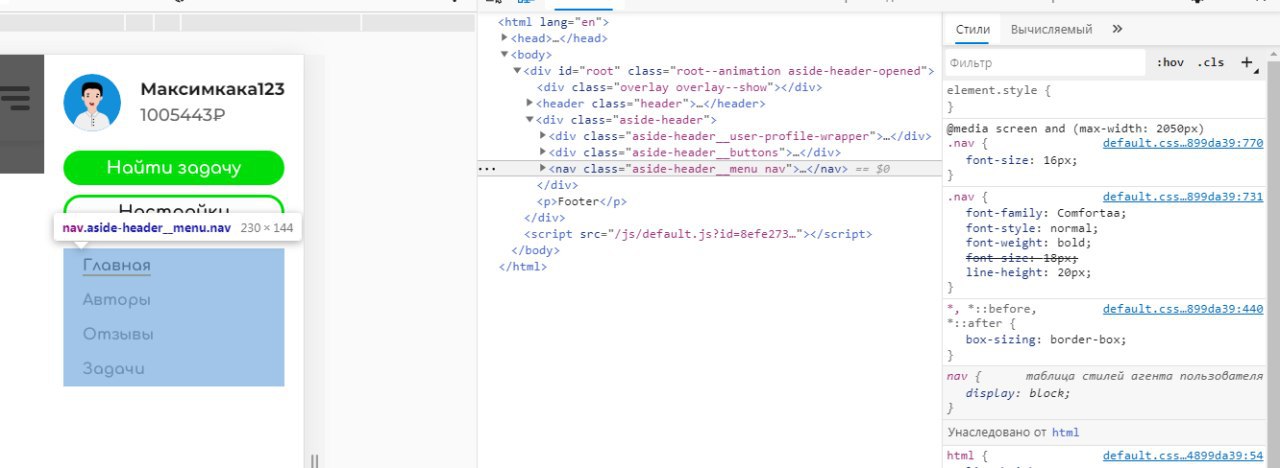Screen dimensions: 1280x468
Task: Open the Настройки outlined button
Action: pyautogui.click(x=174, y=210)
